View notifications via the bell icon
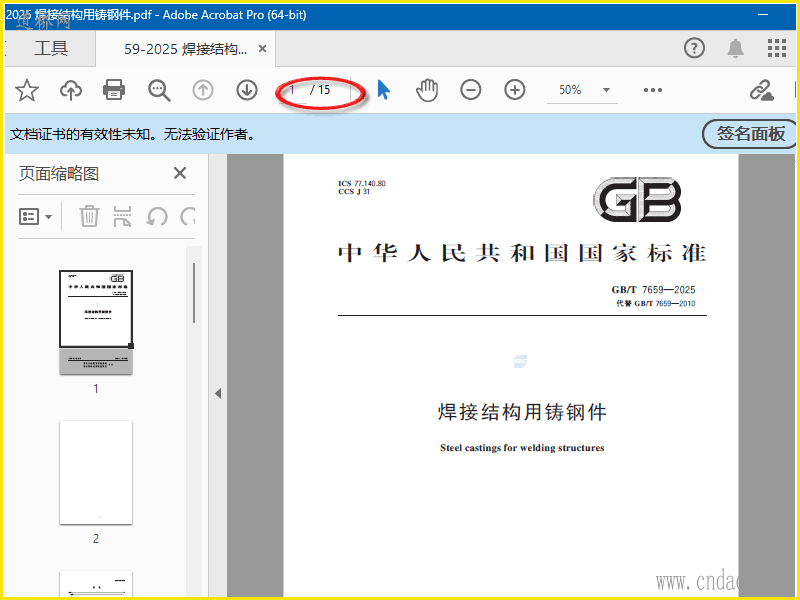The image size is (800, 600). [x=735, y=48]
